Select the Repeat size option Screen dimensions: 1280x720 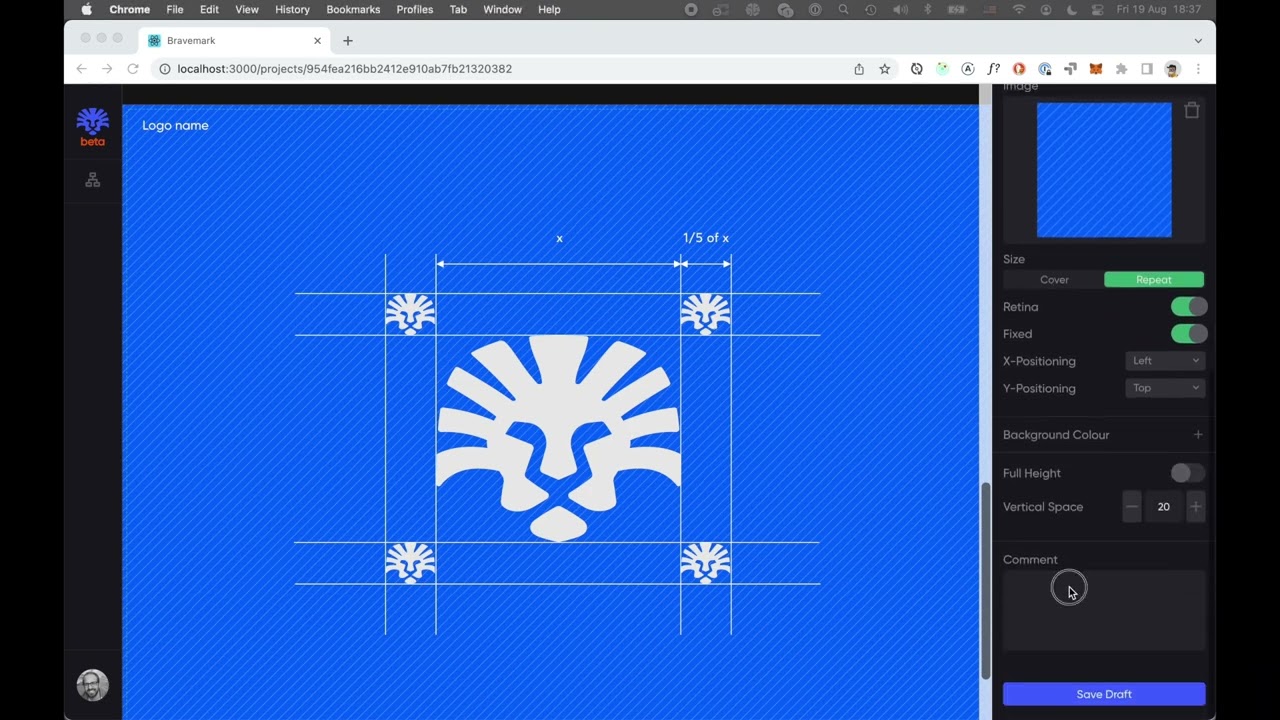(1154, 280)
